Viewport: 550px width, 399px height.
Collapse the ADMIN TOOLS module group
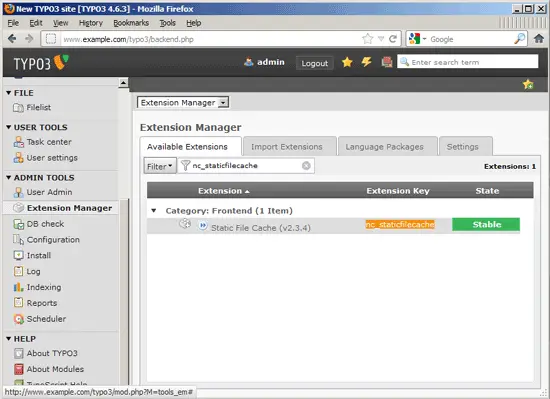click(9, 178)
